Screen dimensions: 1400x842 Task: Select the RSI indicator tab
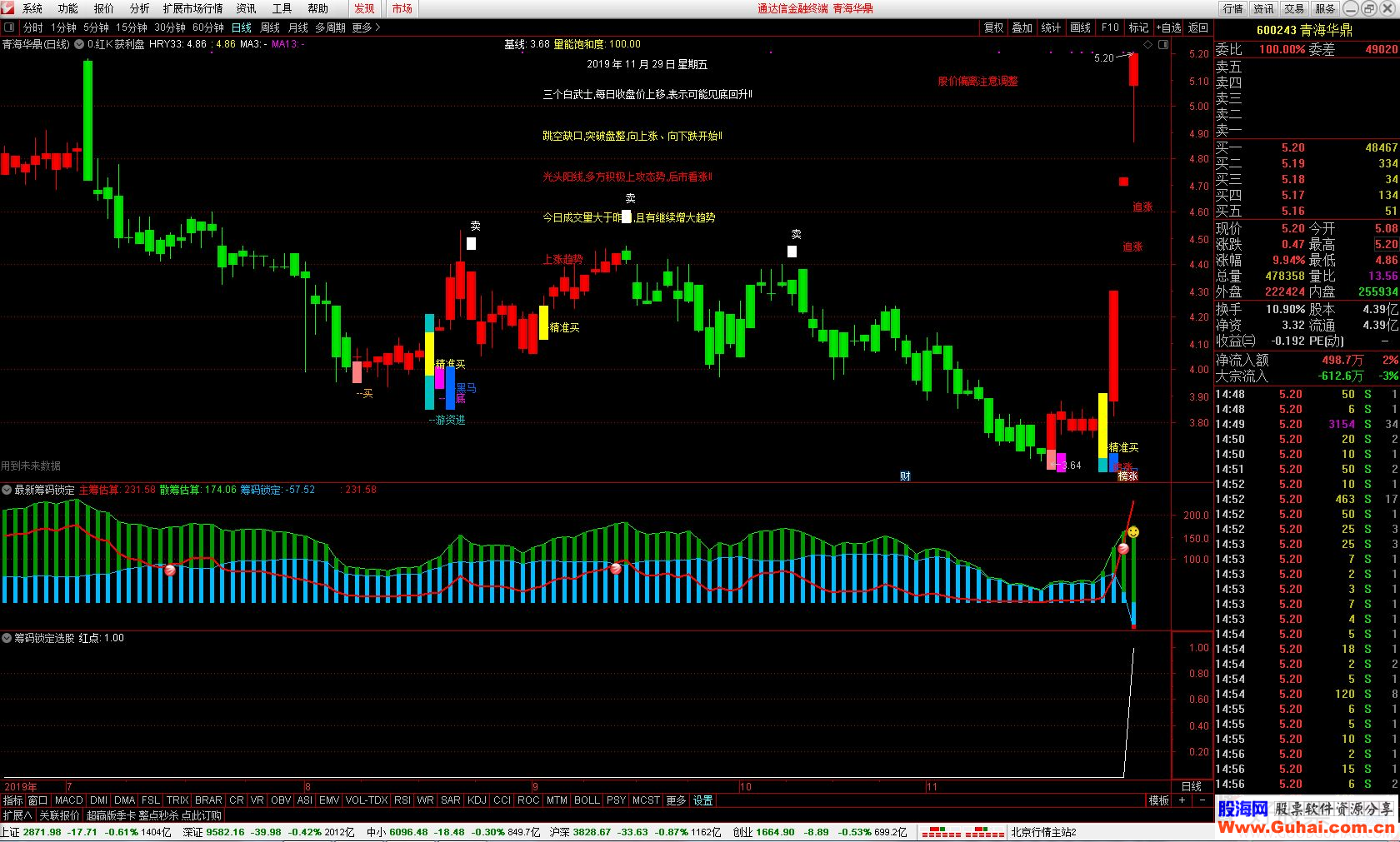point(402,800)
